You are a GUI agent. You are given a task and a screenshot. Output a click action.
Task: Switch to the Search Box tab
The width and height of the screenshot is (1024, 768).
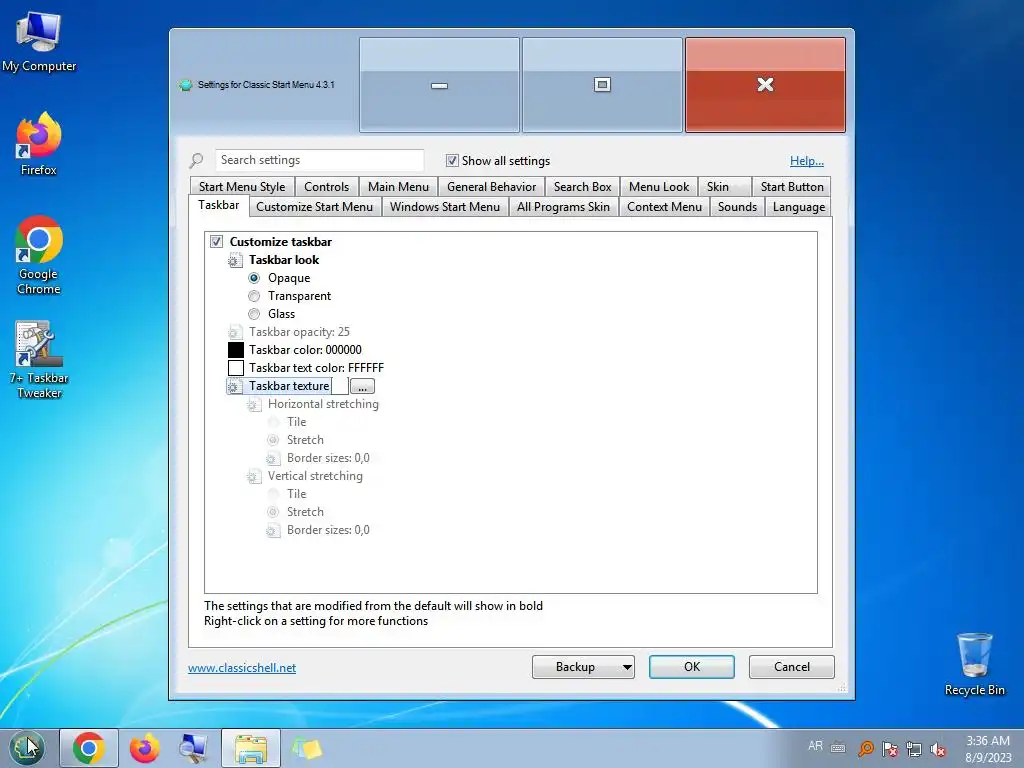pyautogui.click(x=583, y=187)
